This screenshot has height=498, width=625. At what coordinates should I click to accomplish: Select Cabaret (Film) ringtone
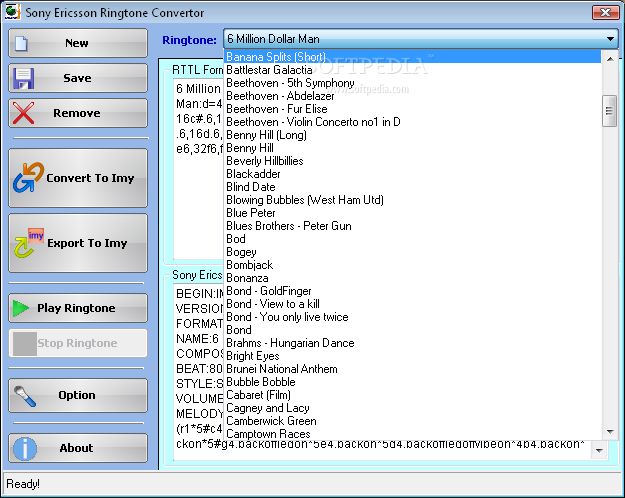tap(412, 395)
